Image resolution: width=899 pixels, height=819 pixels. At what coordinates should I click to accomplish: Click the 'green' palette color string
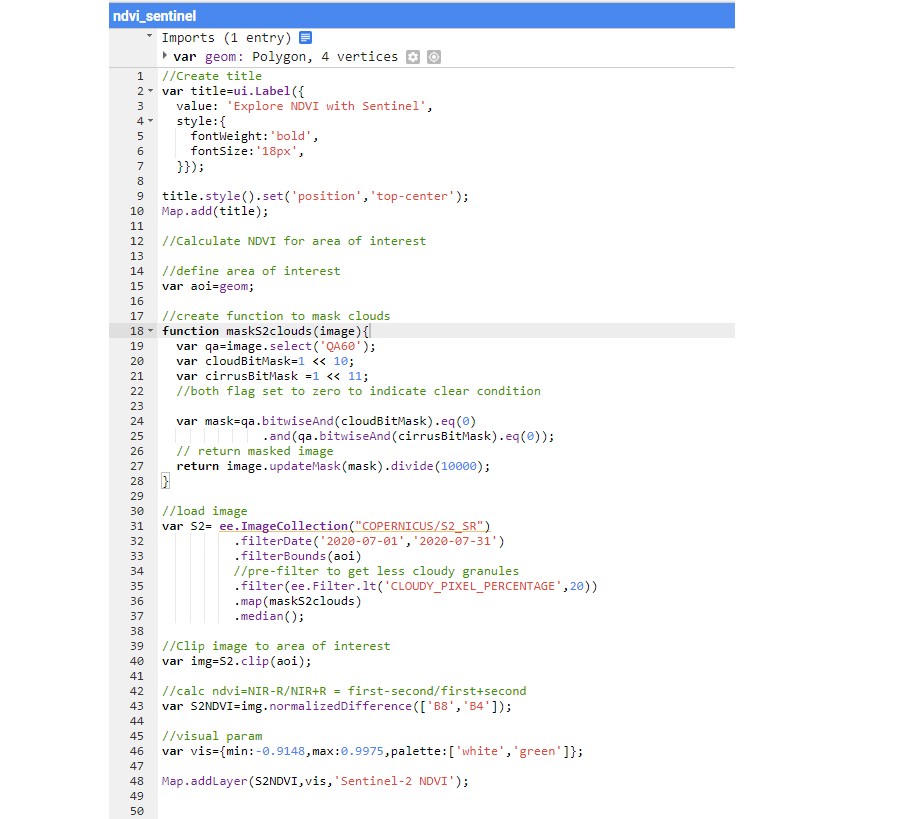(538, 751)
